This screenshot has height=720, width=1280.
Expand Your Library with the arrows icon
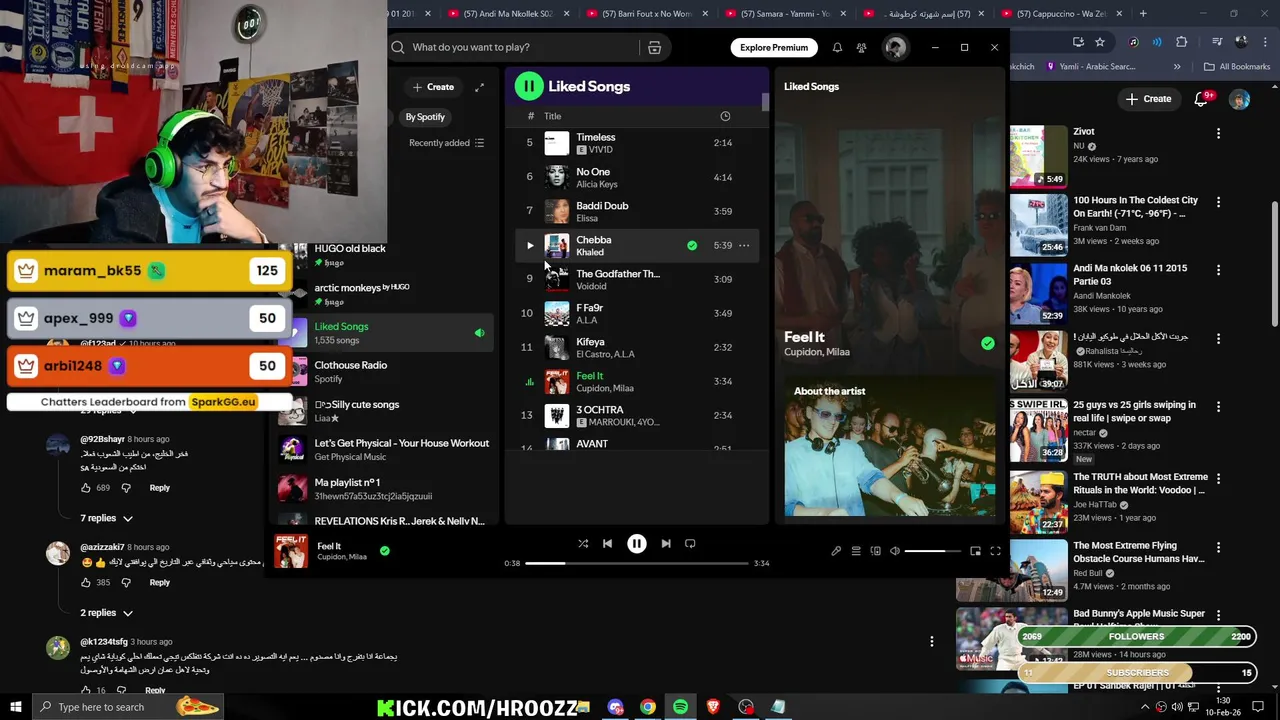pyautogui.click(x=479, y=87)
